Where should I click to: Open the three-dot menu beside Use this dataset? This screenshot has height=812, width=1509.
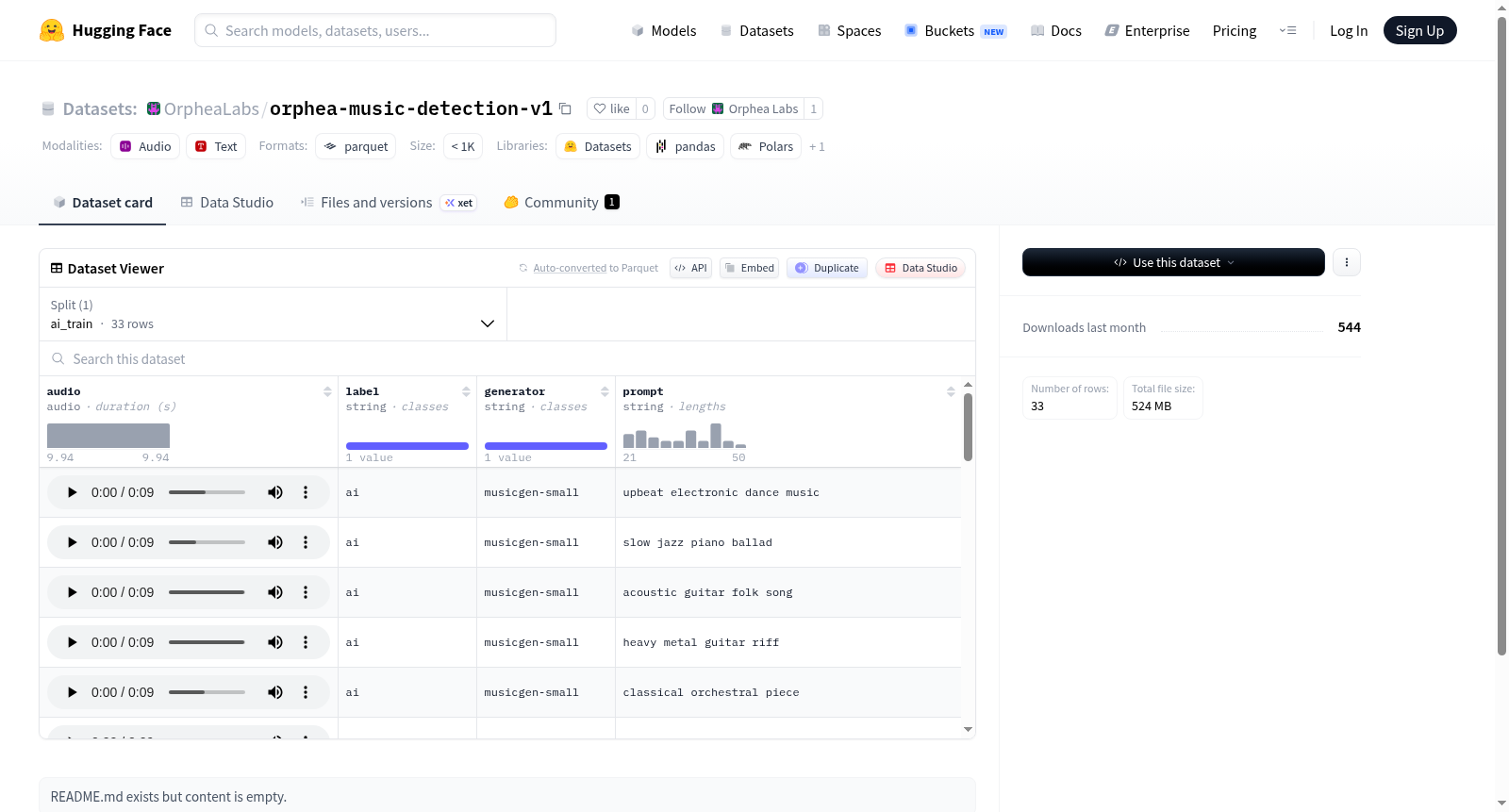(1347, 262)
